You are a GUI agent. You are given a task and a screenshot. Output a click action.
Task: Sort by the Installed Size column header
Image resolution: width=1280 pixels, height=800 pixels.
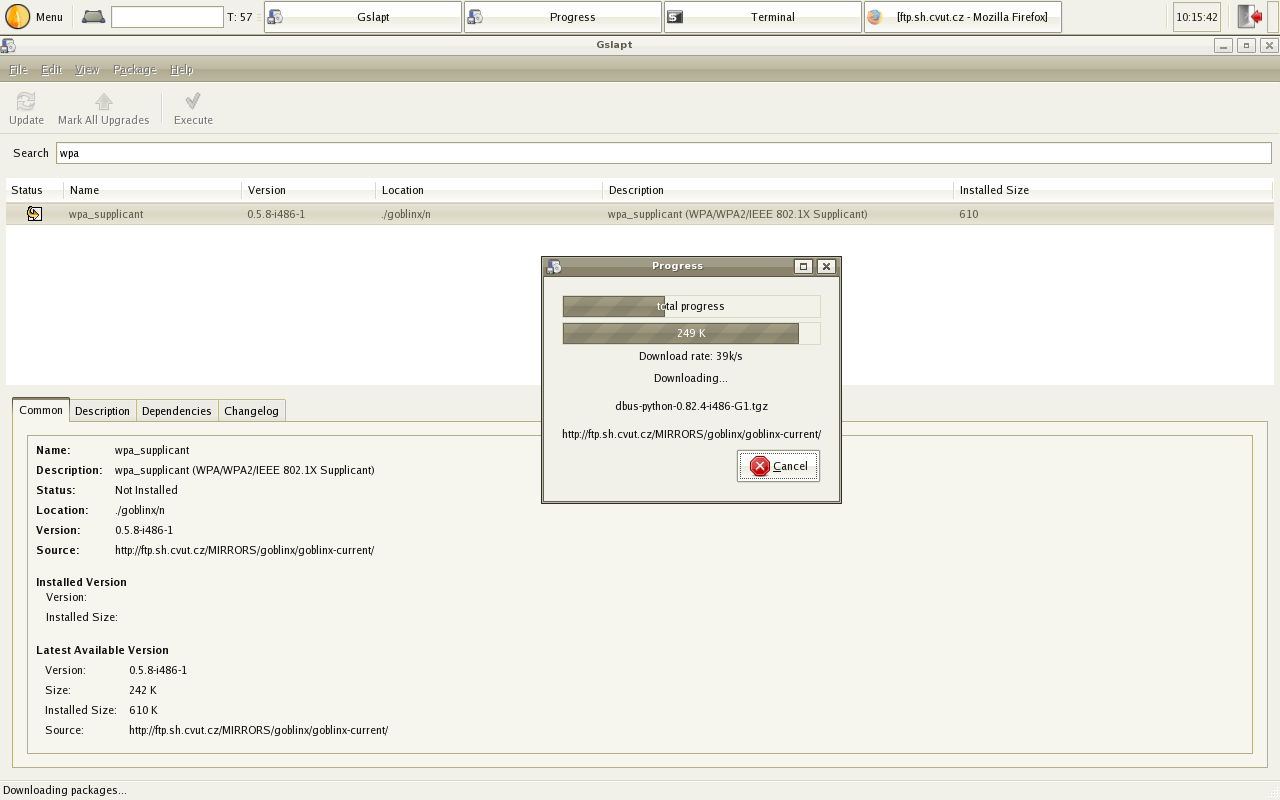click(1113, 190)
